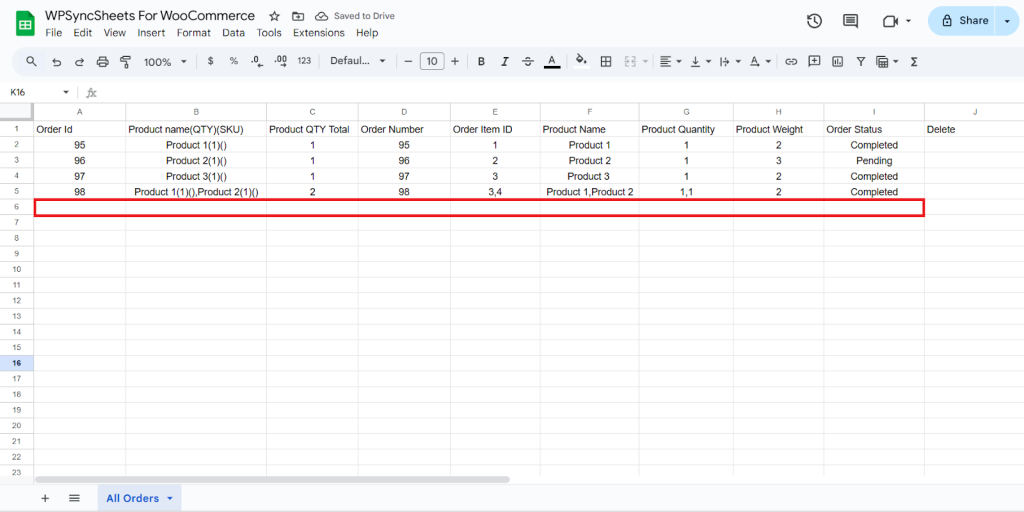Move document to folder icon
Image resolution: width=1024 pixels, height=512 pixels.
[x=298, y=16]
